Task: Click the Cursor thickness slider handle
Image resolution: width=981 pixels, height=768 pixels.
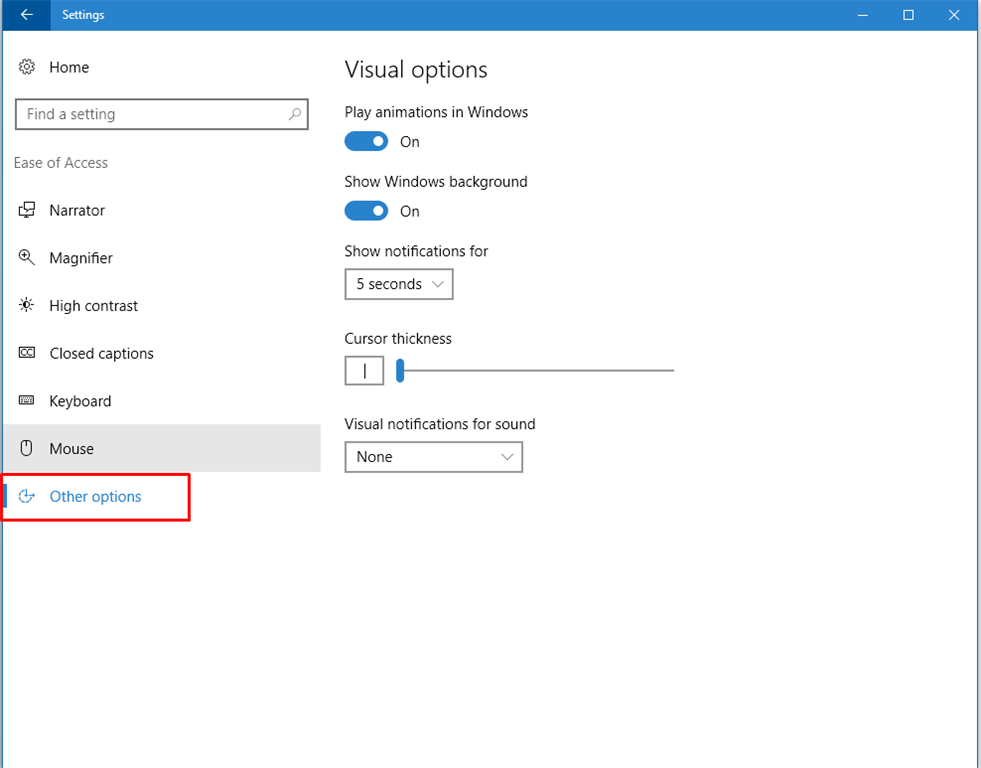Action: (x=400, y=371)
